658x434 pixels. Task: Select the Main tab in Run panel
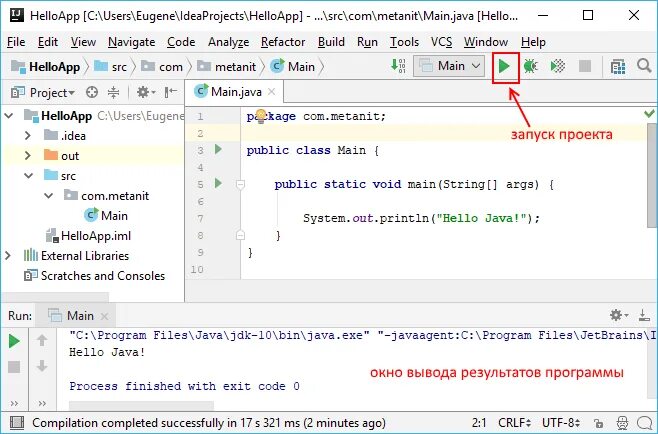click(x=78, y=316)
